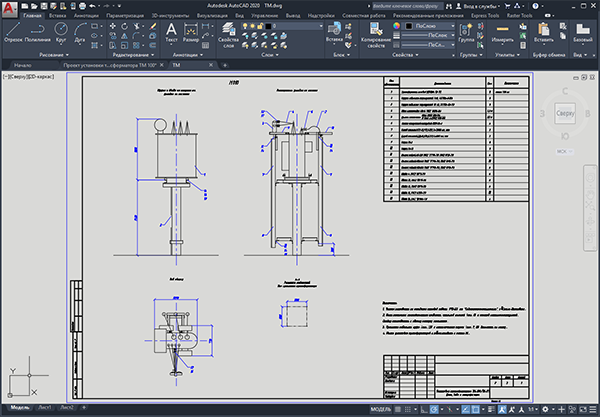Click the Rotate tool icon
Viewport: 600px width, 417px height.
[124, 26]
